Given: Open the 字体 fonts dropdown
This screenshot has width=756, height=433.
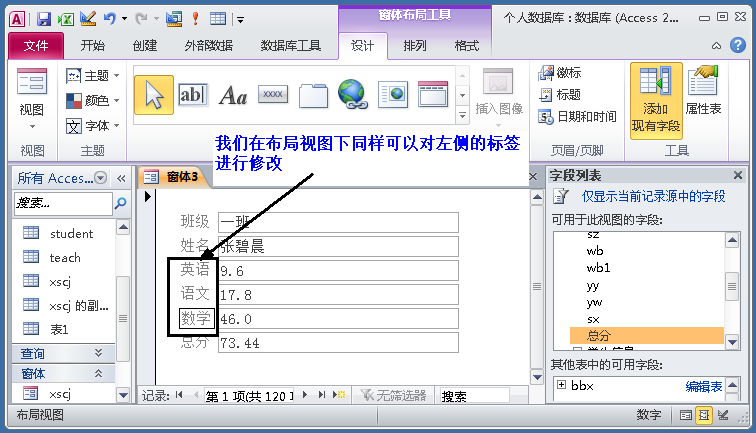Looking at the screenshot, I should click(93, 126).
